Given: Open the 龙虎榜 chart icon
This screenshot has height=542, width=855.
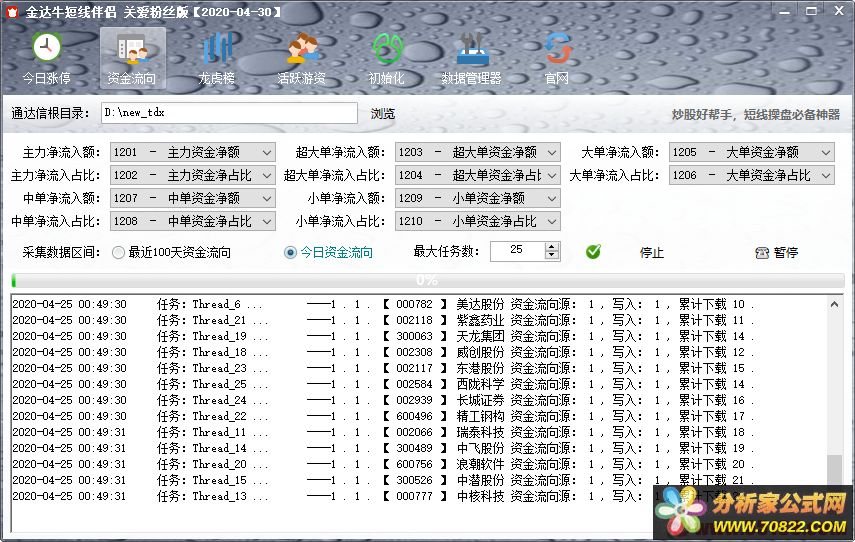Looking at the screenshot, I should pyautogui.click(x=218, y=48).
